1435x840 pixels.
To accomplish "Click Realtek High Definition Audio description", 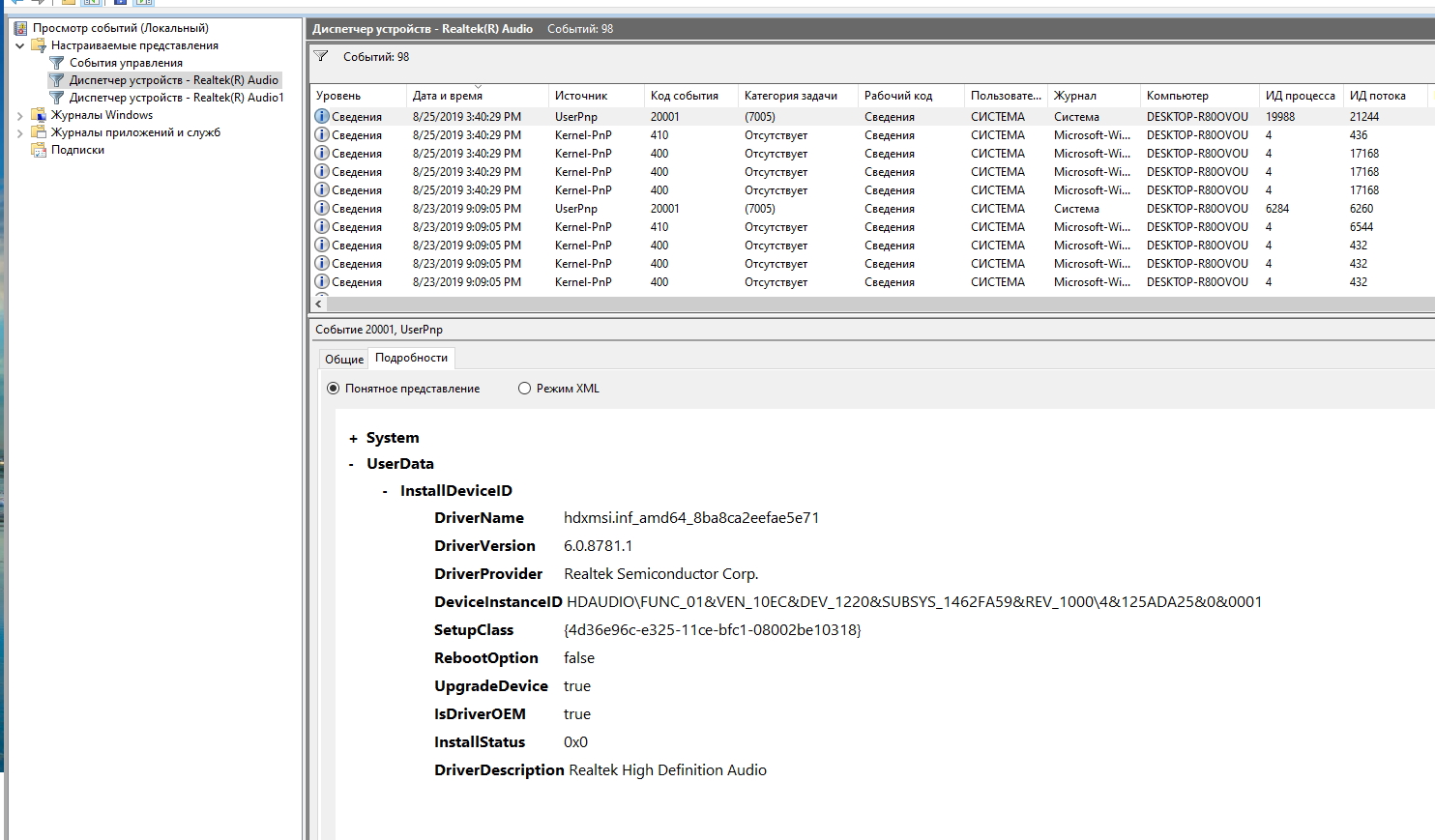I will pos(668,770).
